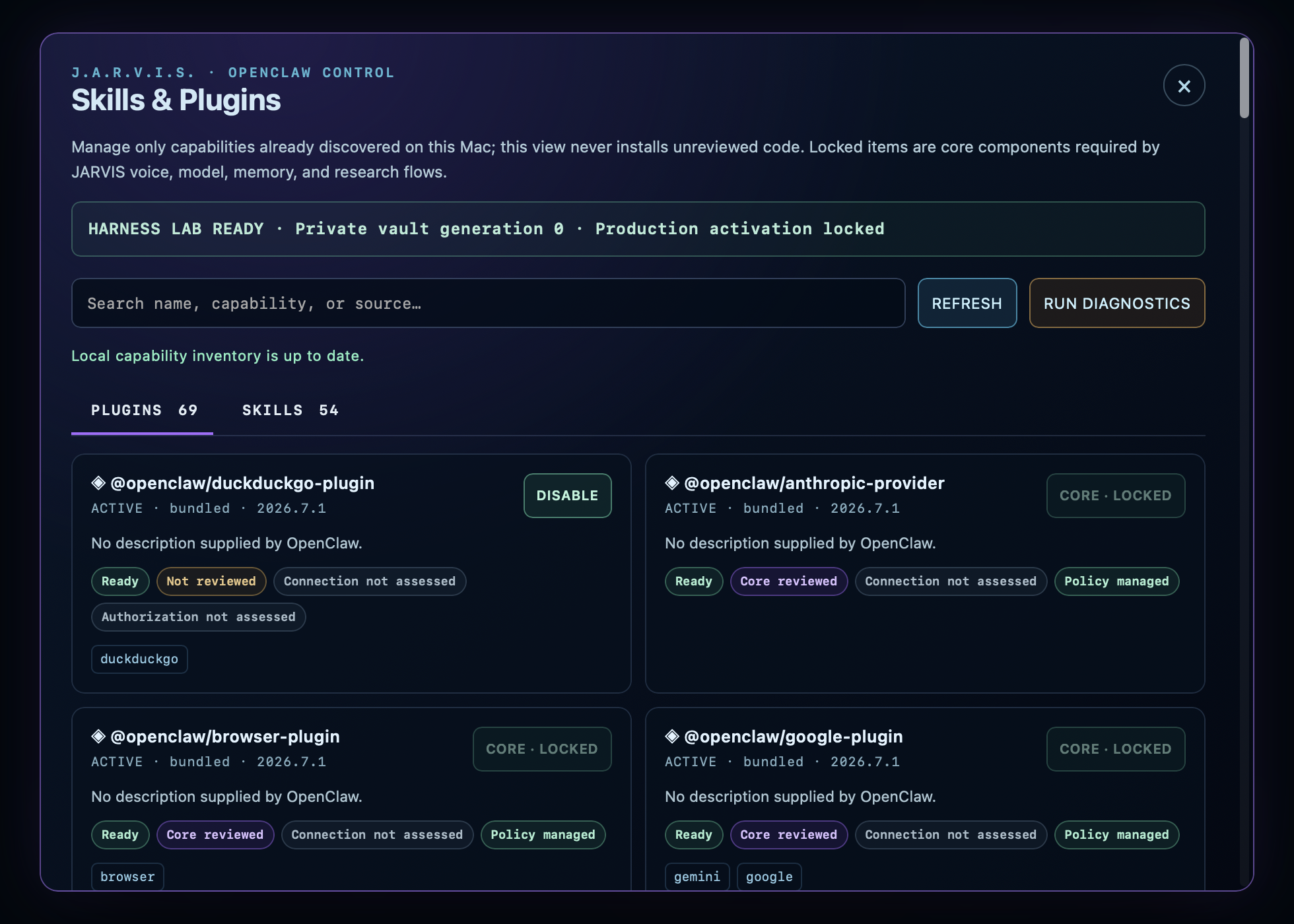The width and height of the screenshot is (1294, 924).
Task: Click Core Locked on google-plugin
Action: (x=1116, y=749)
